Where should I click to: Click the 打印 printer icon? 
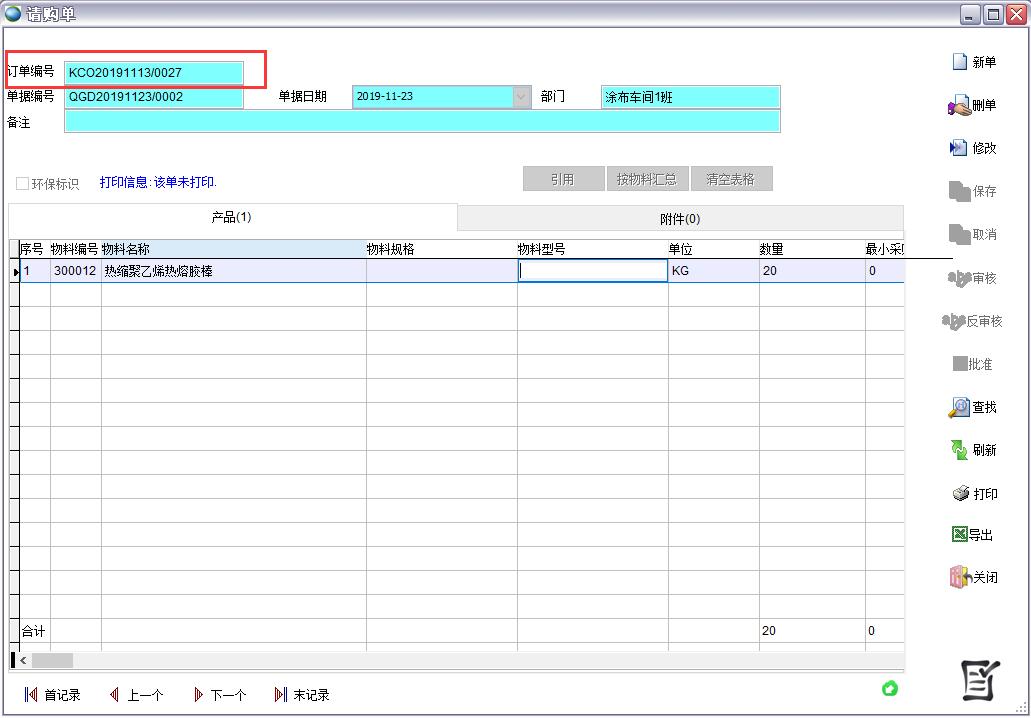(x=960, y=494)
